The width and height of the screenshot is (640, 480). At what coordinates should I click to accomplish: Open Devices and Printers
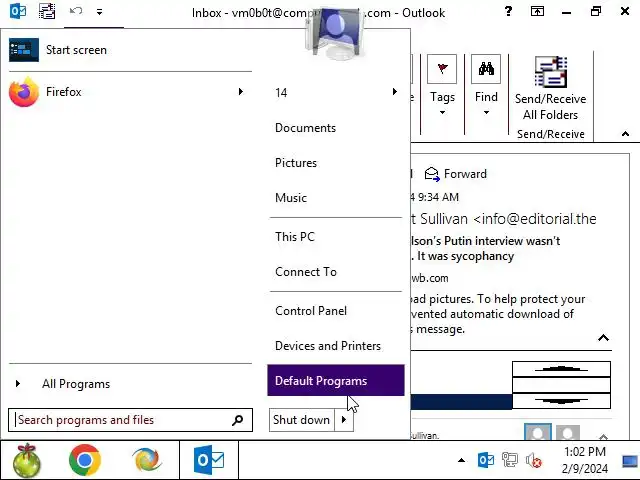pyautogui.click(x=336, y=346)
